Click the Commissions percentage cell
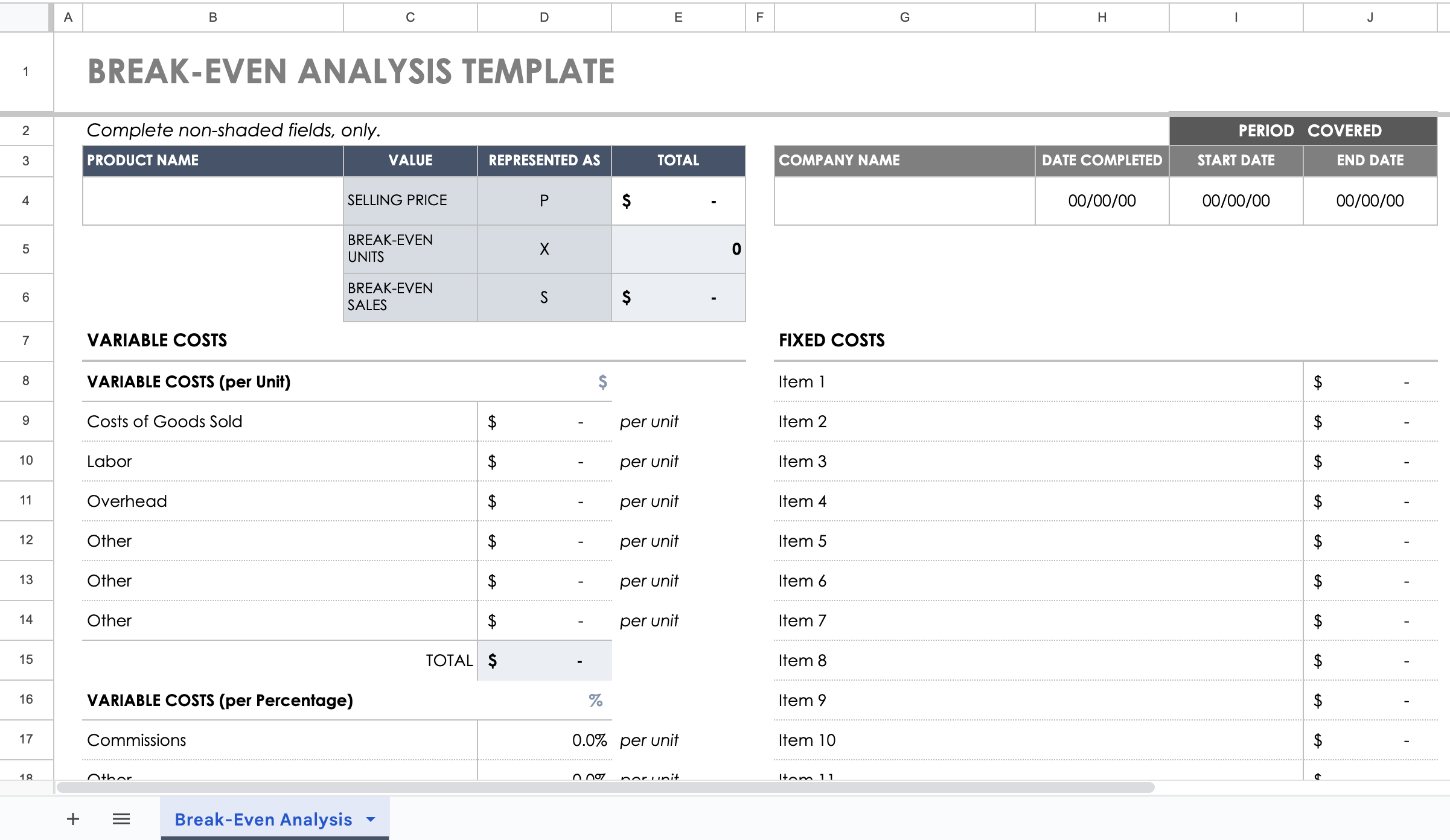 tap(544, 740)
